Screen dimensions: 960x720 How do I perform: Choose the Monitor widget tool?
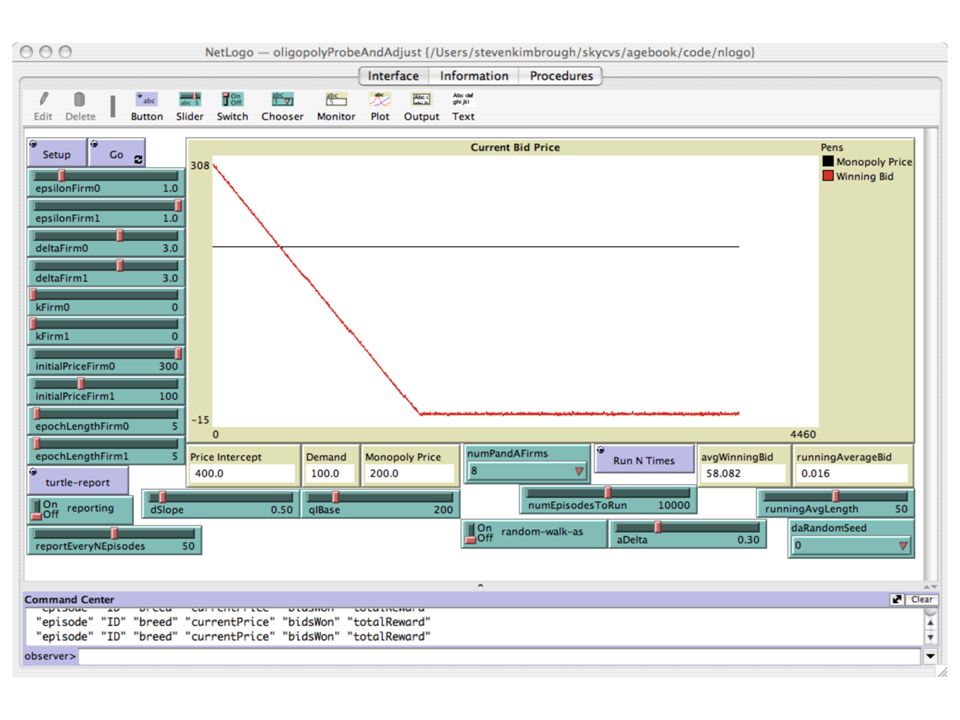[336, 106]
